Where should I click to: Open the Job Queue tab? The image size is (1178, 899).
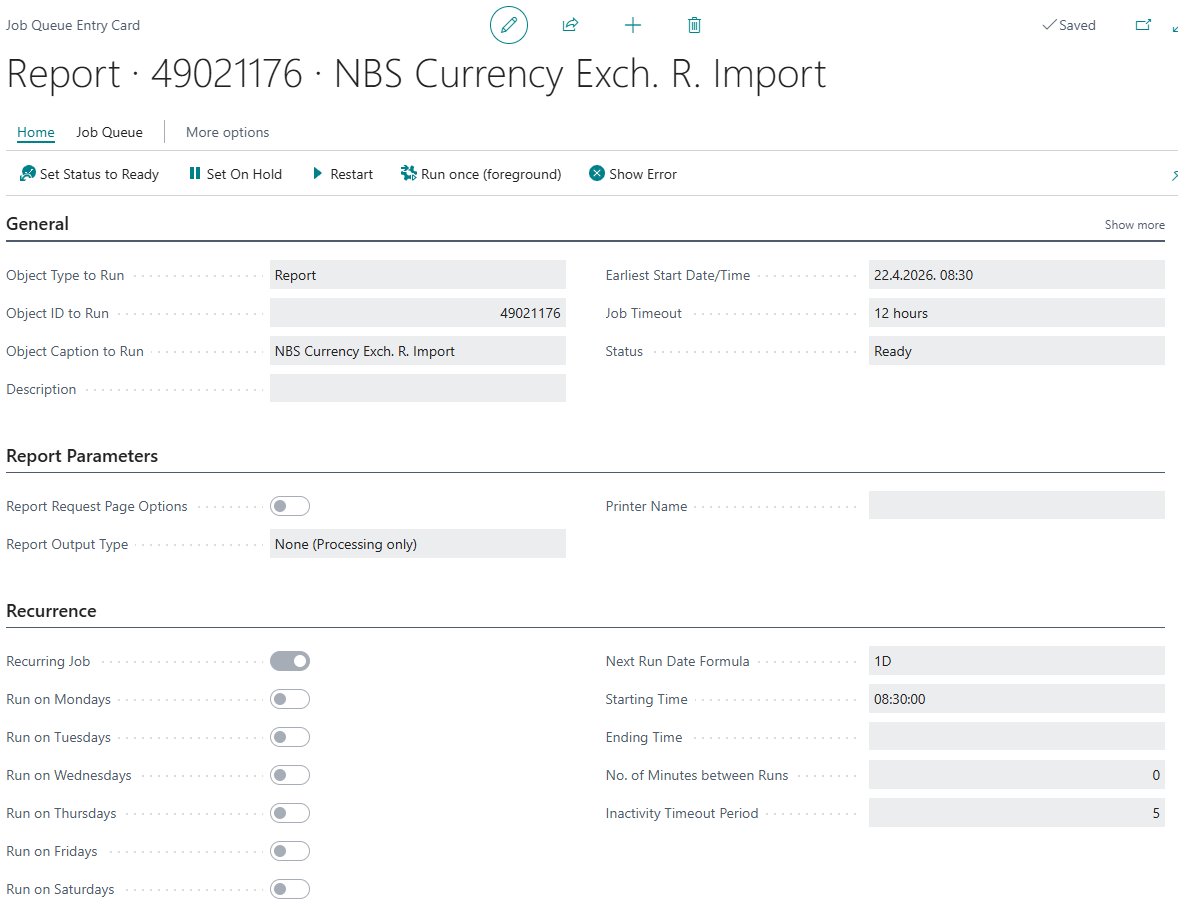tap(109, 132)
